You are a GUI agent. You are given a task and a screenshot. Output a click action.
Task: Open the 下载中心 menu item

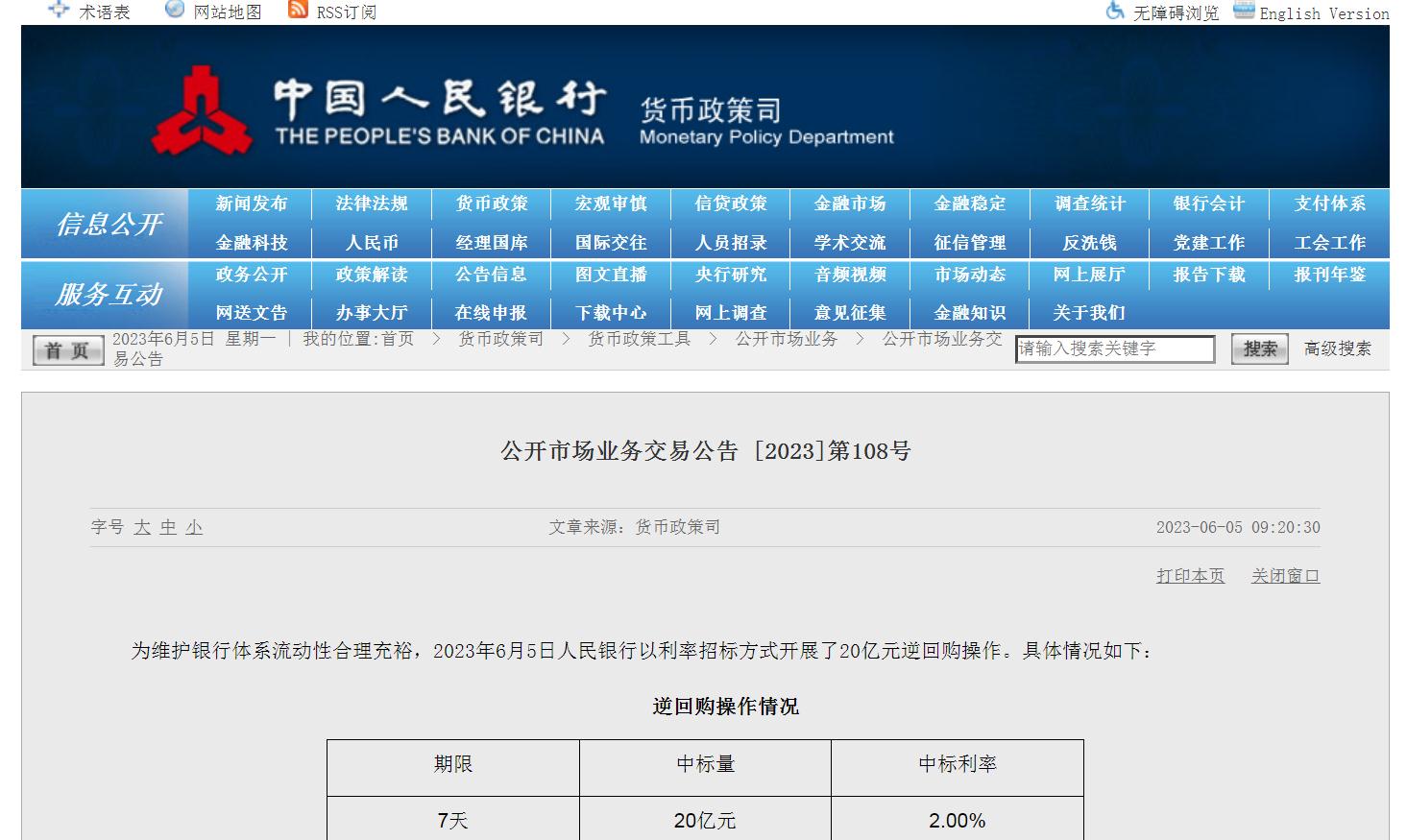pyautogui.click(x=611, y=313)
